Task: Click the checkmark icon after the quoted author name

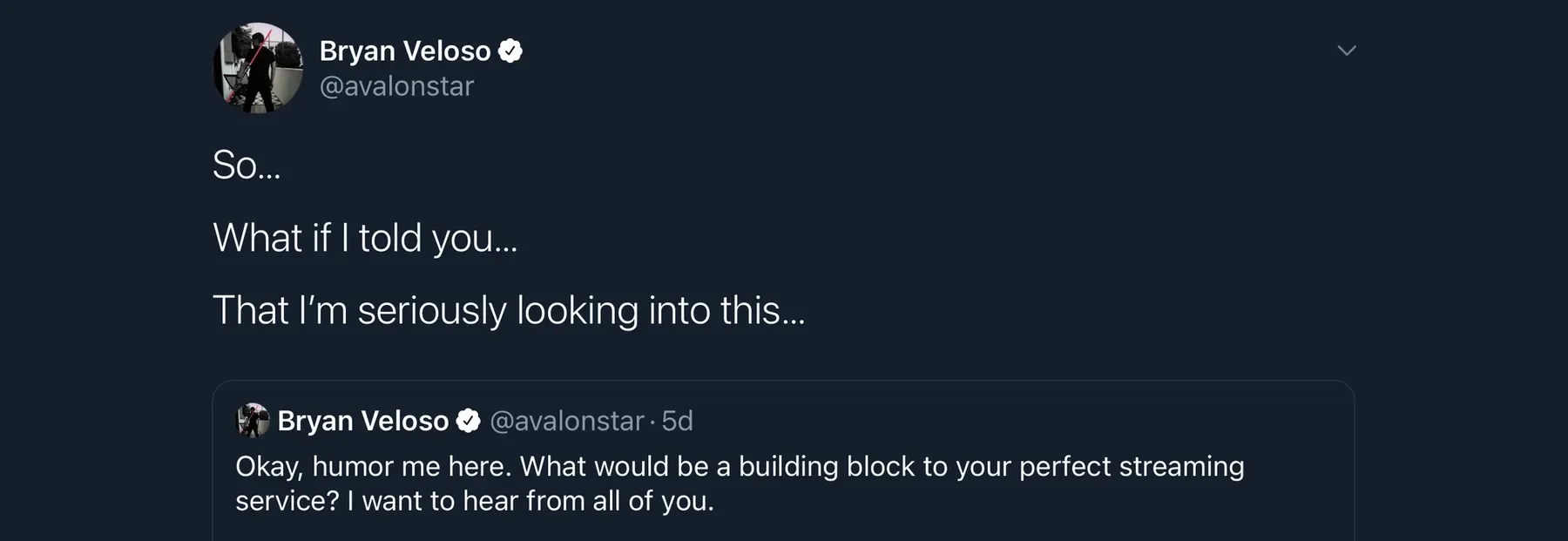Action: pyautogui.click(x=469, y=420)
